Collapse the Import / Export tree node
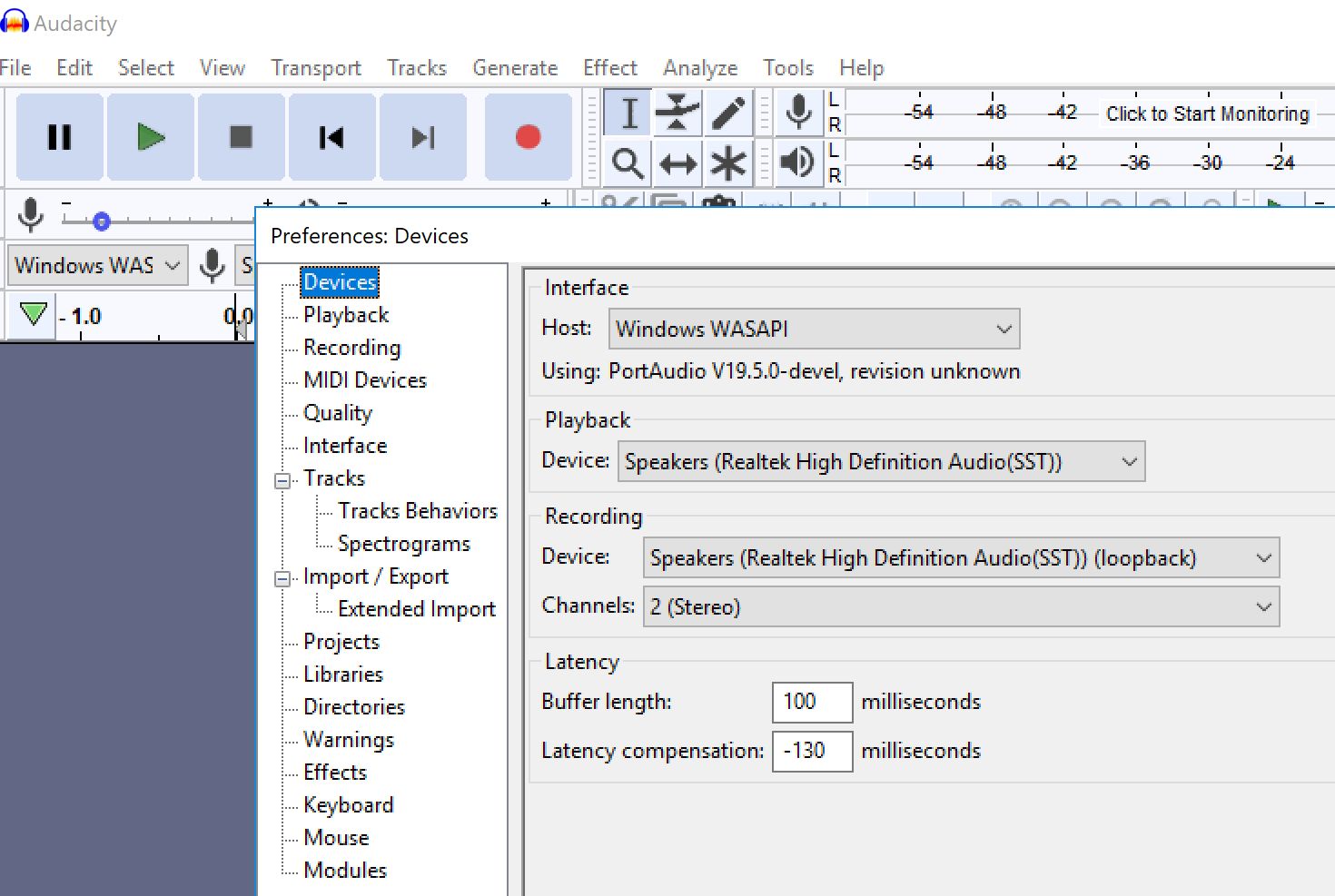 282,578
